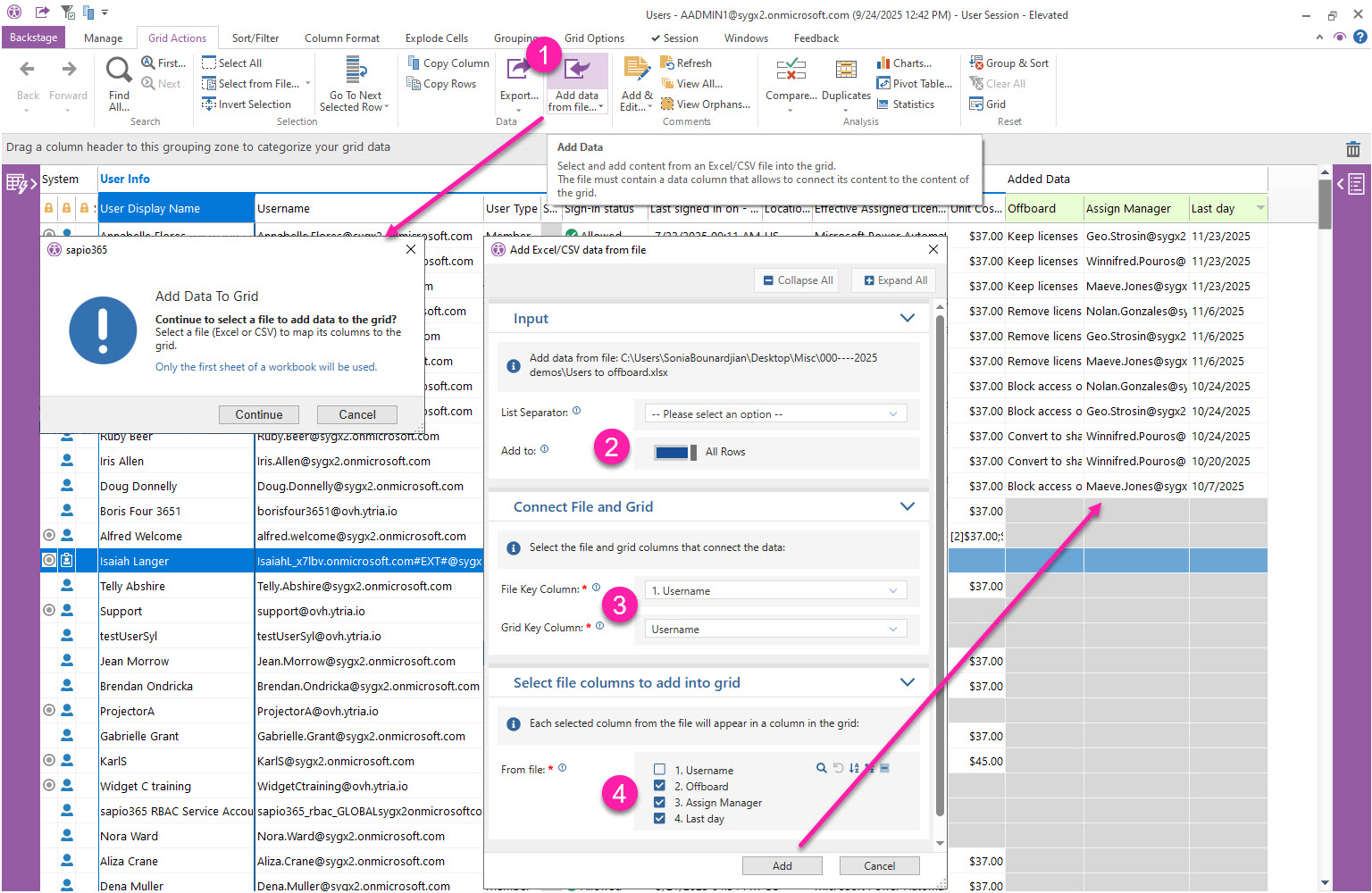This screenshot has height=893, width=1372.
Task: Click the Add button in dialog
Action: pyautogui.click(x=782, y=865)
